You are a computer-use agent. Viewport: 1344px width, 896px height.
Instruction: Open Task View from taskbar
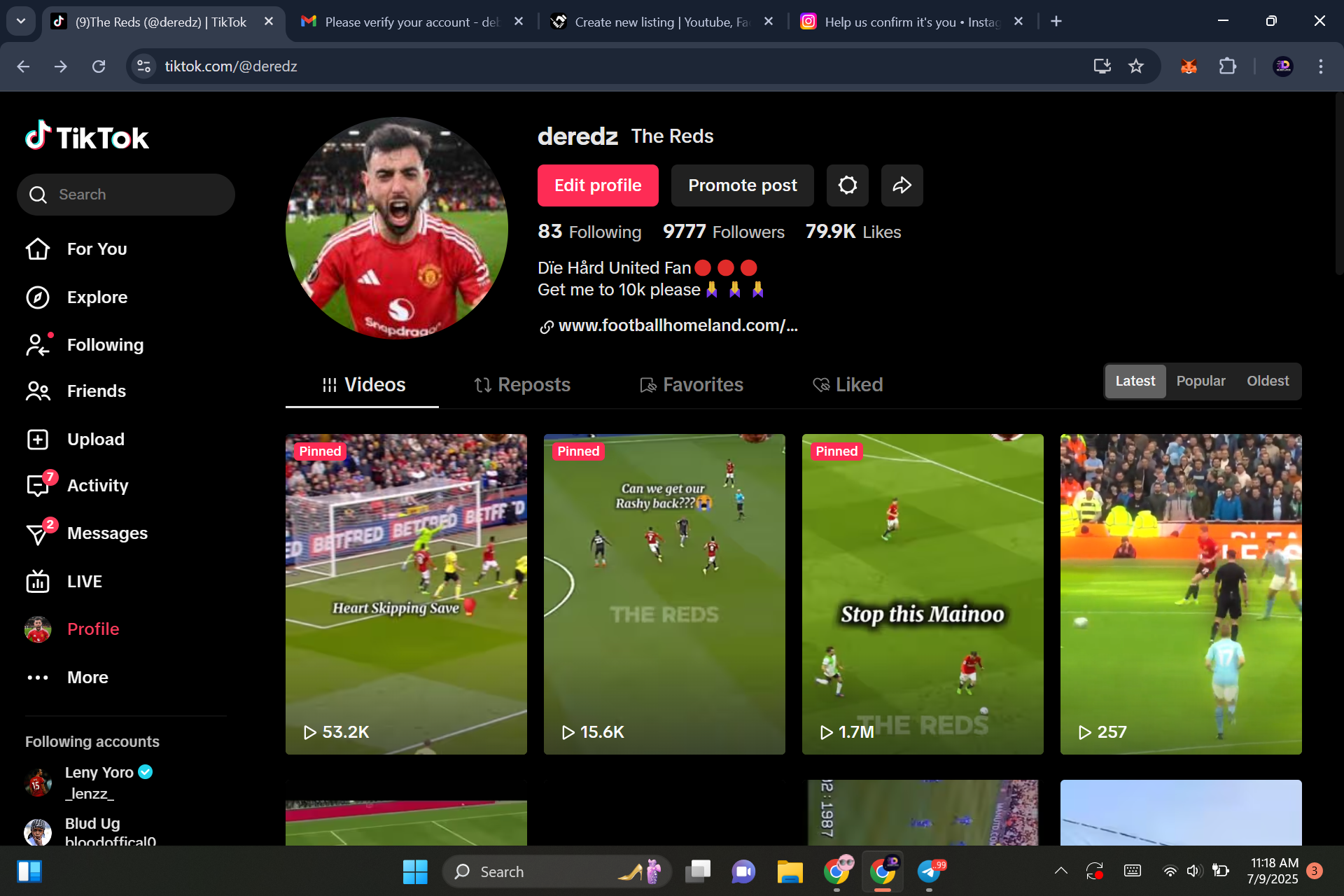pos(697,871)
